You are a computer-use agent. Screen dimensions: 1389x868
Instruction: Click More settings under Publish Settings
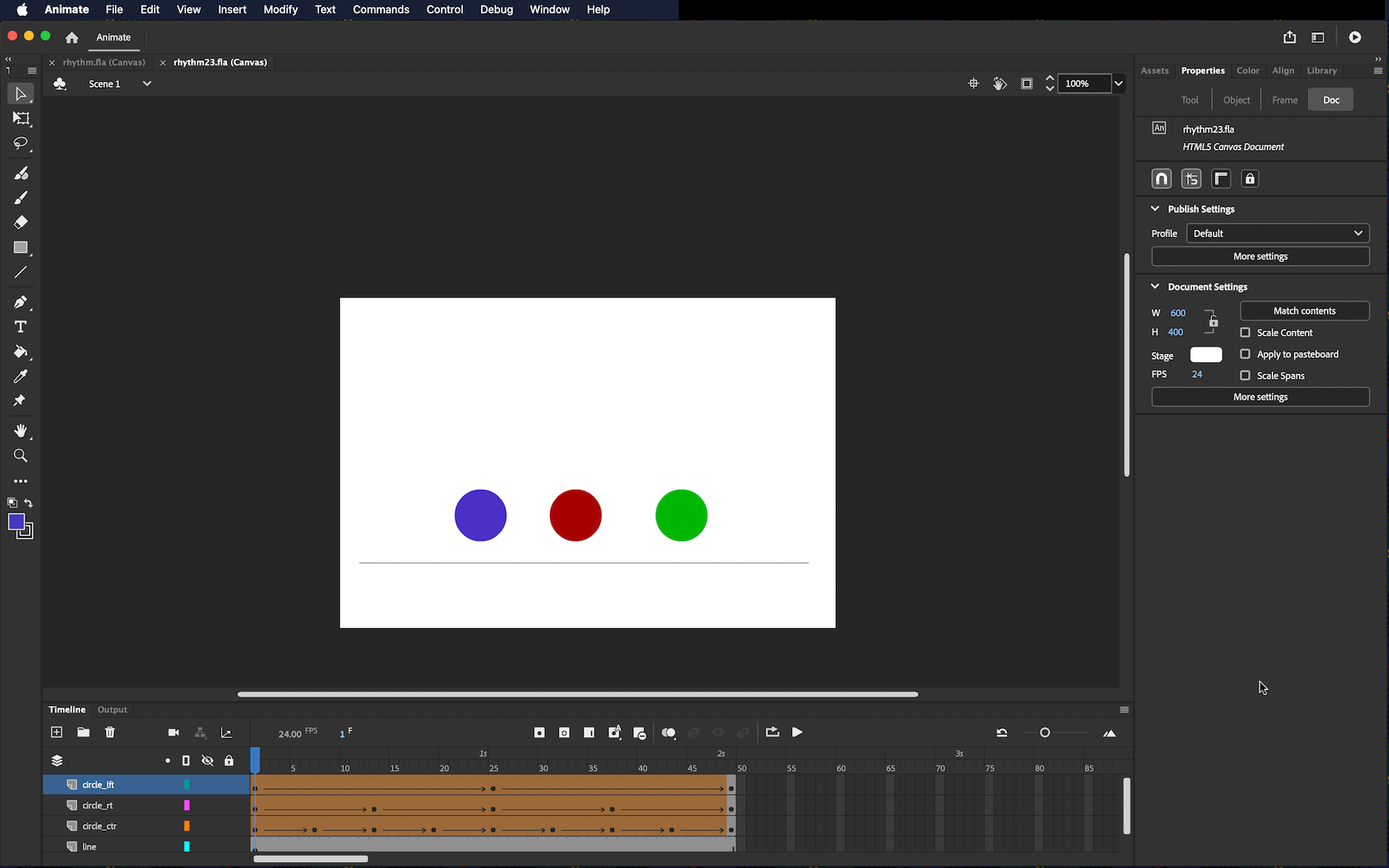1260,256
